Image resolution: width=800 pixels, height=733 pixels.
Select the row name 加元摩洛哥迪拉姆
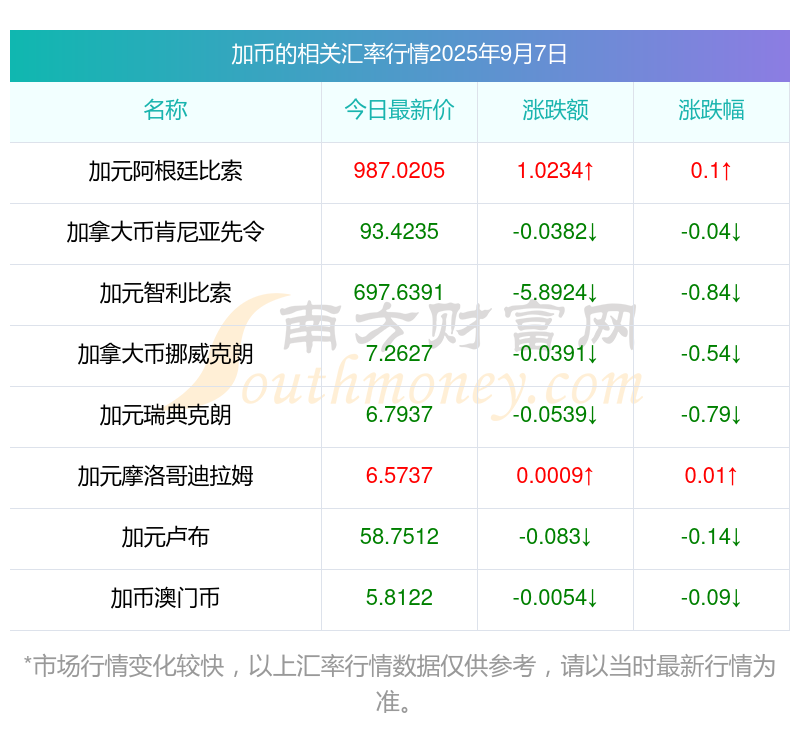[165, 476]
